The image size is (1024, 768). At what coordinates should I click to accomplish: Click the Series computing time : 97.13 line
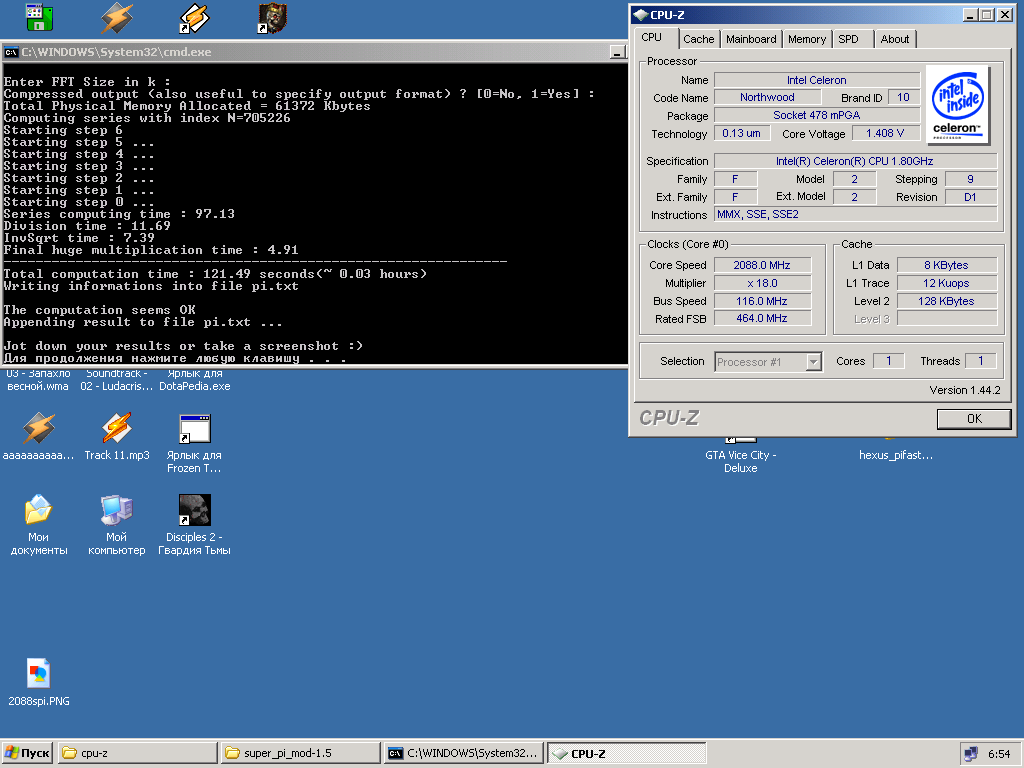point(119,214)
